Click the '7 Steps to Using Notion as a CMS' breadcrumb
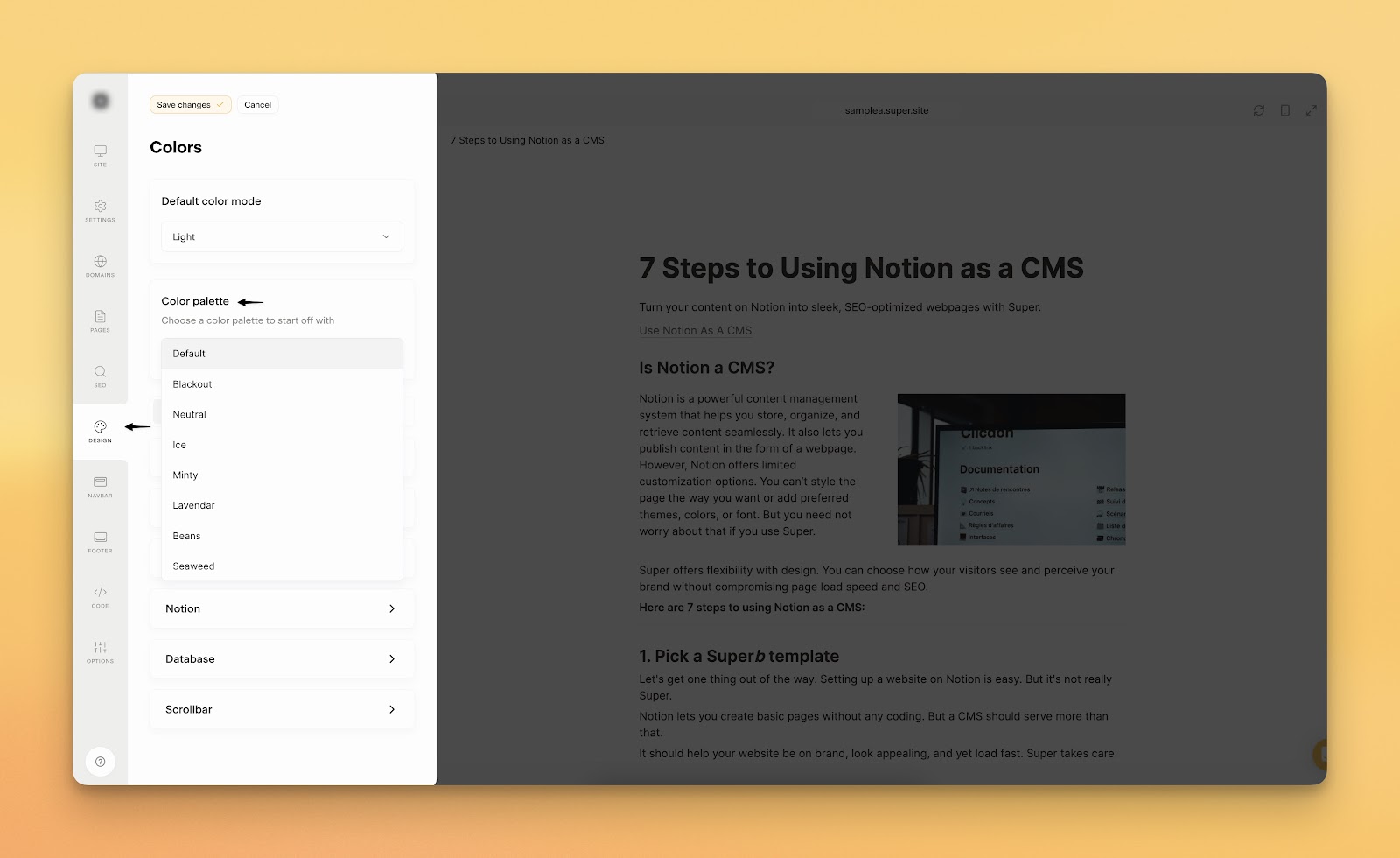 528,140
